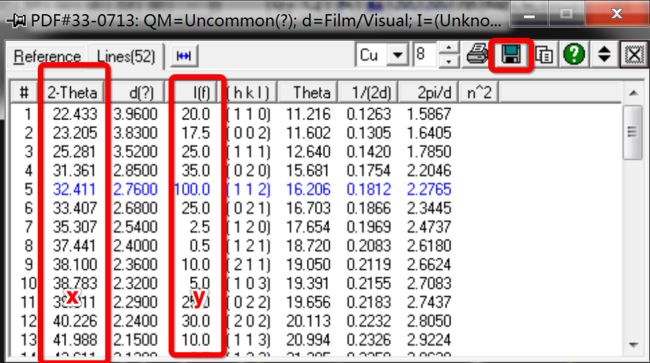The width and height of the screenshot is (650, 363).
Task: Select the 2-Theta value 22.433
Action: point(75,114)
